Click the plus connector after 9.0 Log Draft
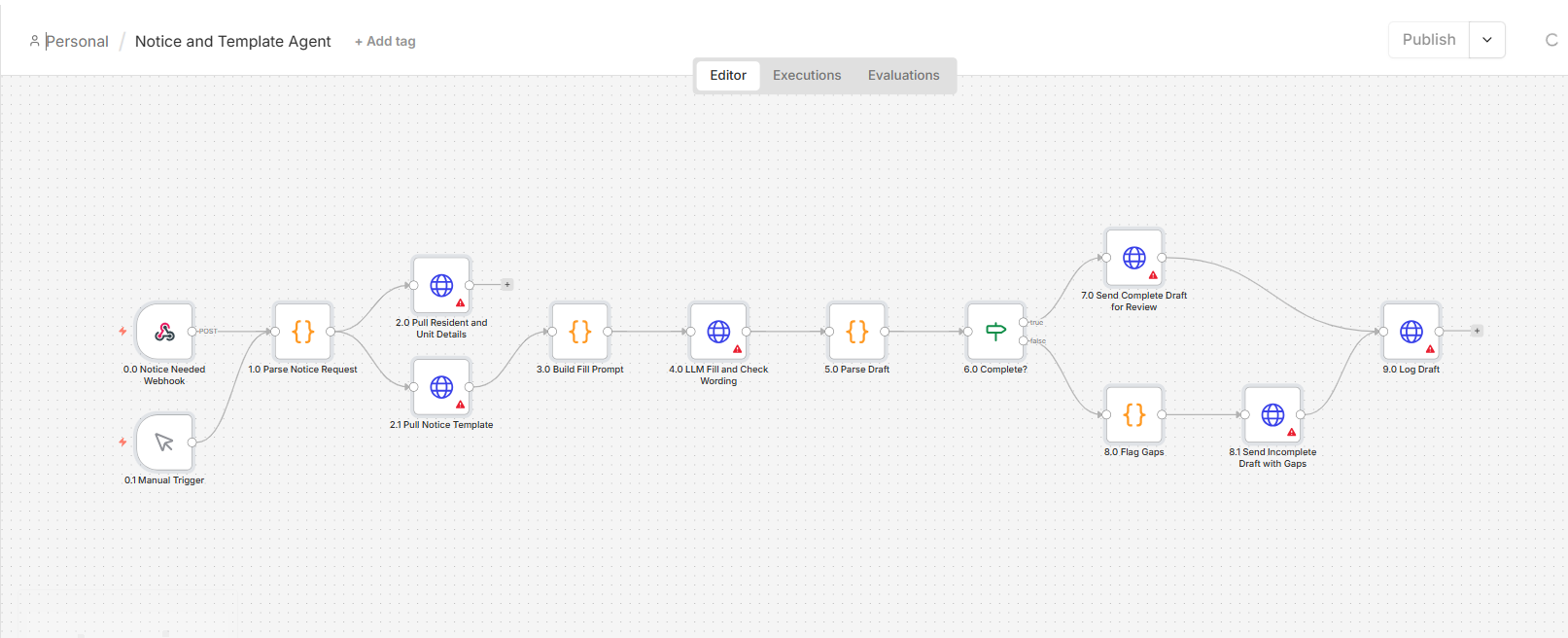 tap(1477, 332)
